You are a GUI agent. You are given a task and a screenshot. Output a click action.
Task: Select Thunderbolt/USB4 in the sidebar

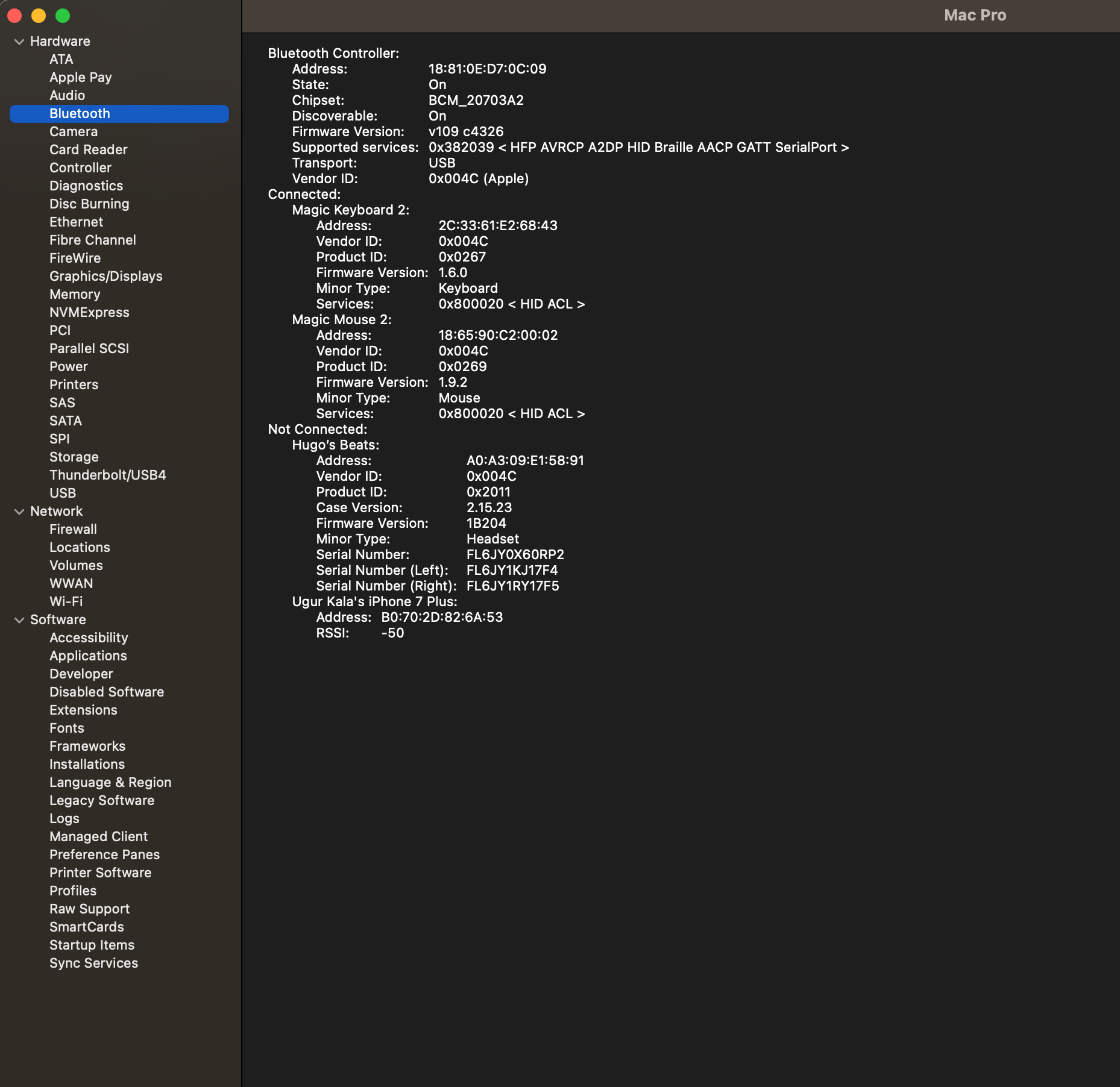[x=108, y=475]
